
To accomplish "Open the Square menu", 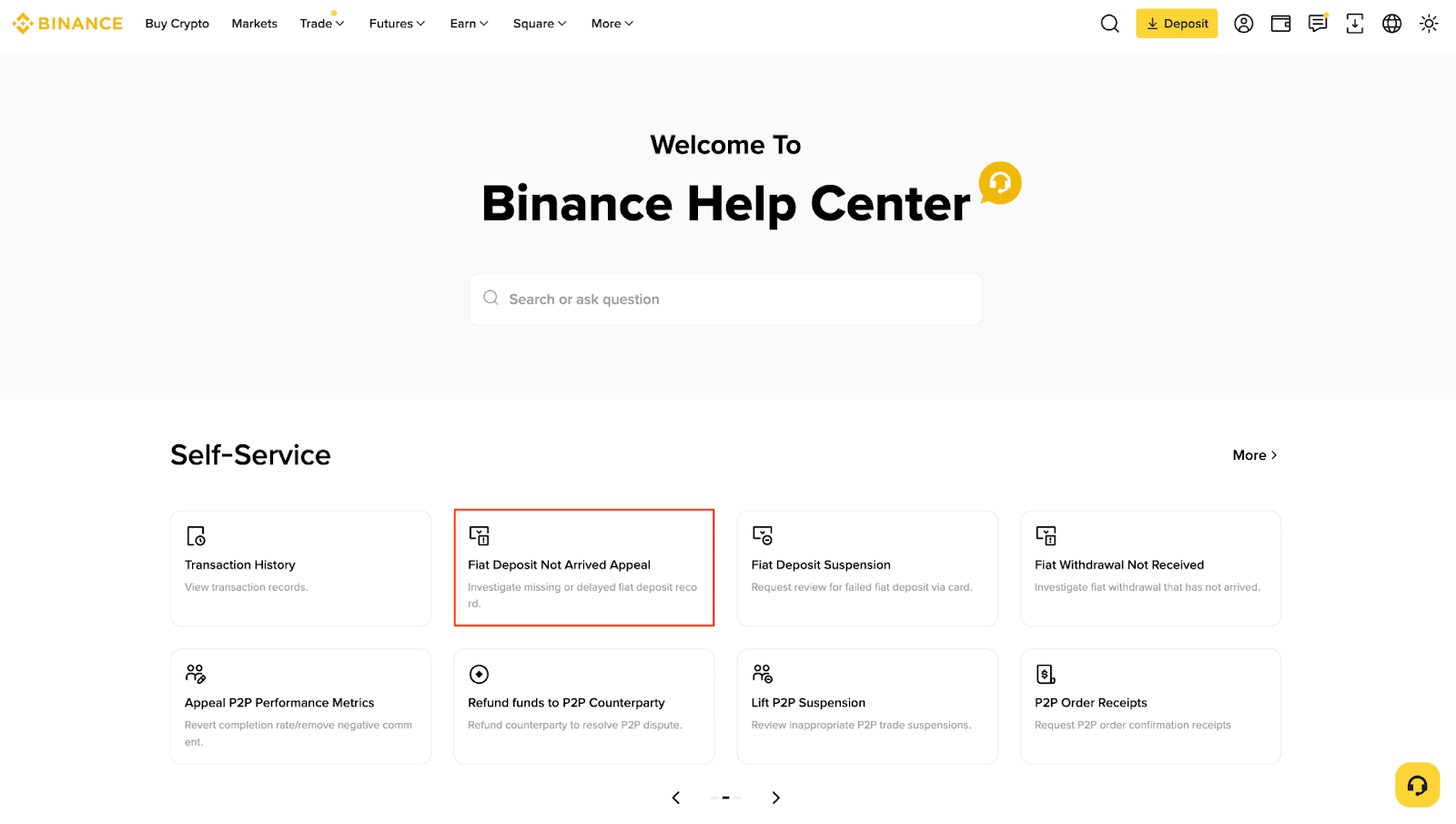I will point(540,24).
